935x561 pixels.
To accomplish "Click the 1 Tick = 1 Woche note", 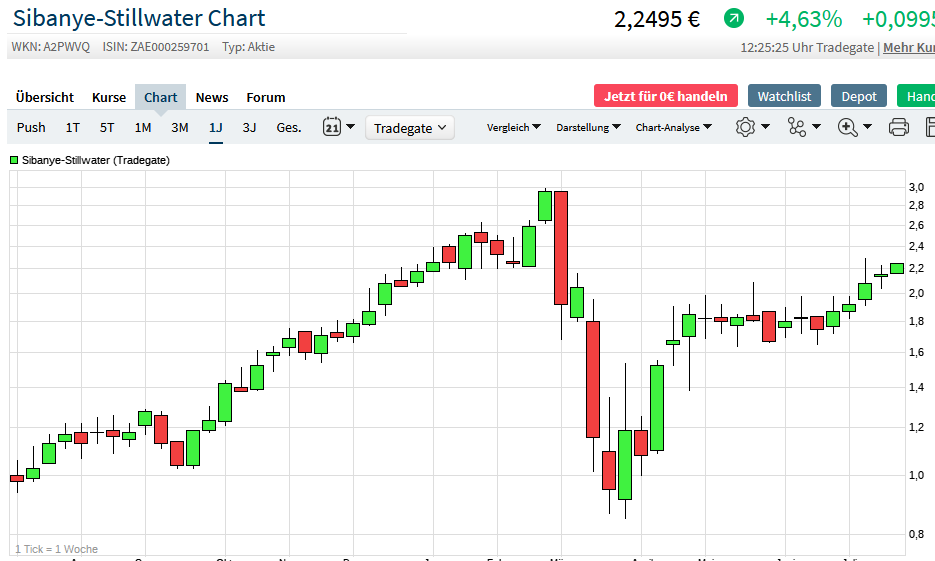I will click(56, 548).
